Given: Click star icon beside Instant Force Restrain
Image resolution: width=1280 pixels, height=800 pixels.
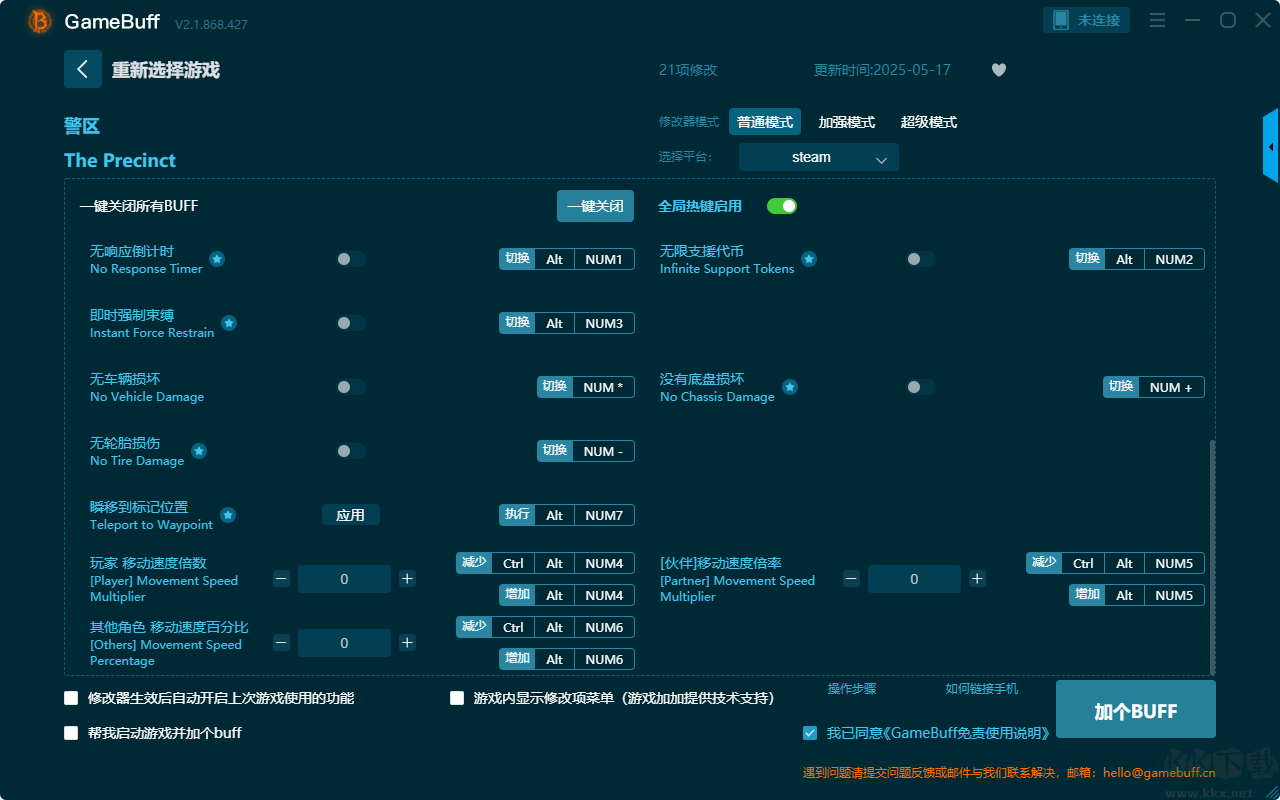Looking at the screenshot, I should pos(229,323).
